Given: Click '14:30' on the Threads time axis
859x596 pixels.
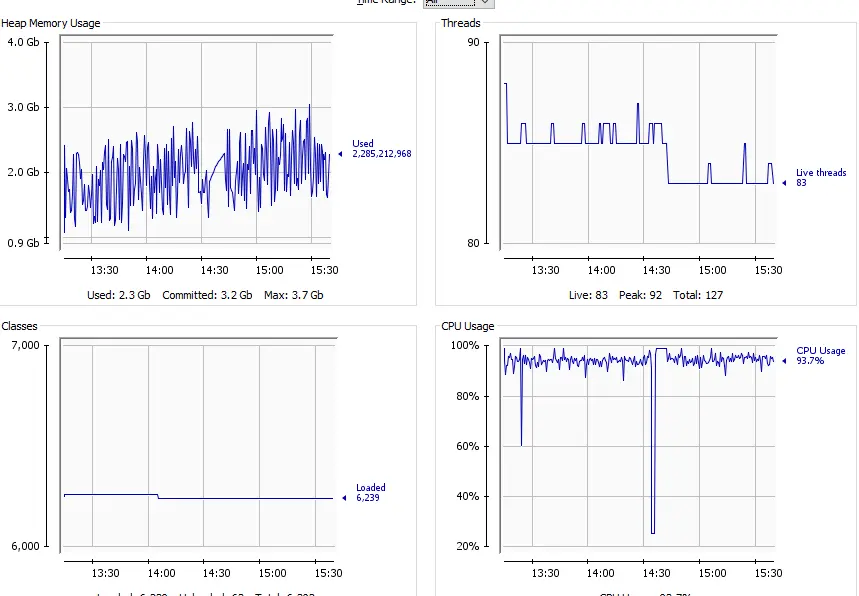Looking at the screenshot, I should click(656, 270).
